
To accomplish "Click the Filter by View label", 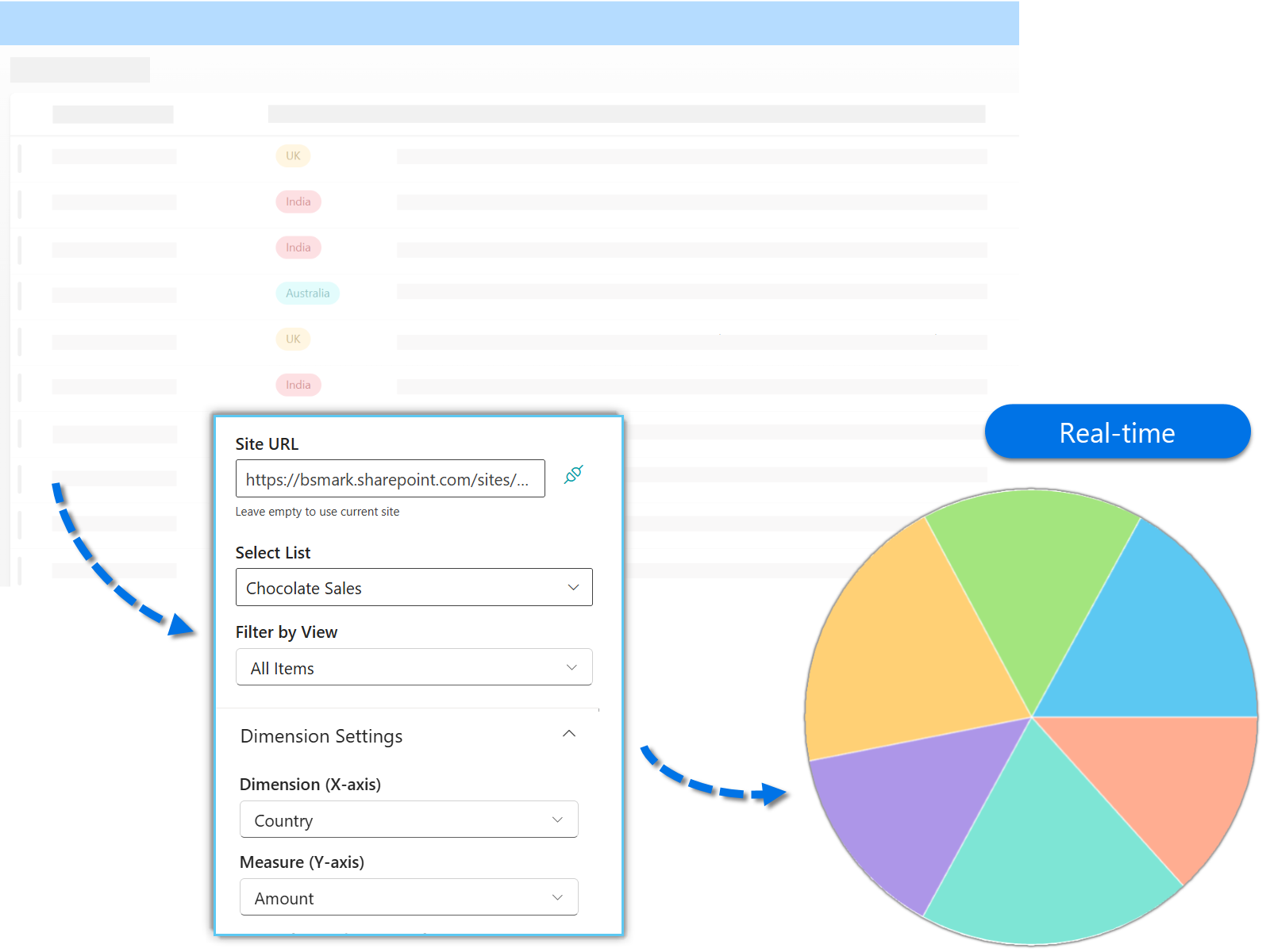I will coord(287,632).
